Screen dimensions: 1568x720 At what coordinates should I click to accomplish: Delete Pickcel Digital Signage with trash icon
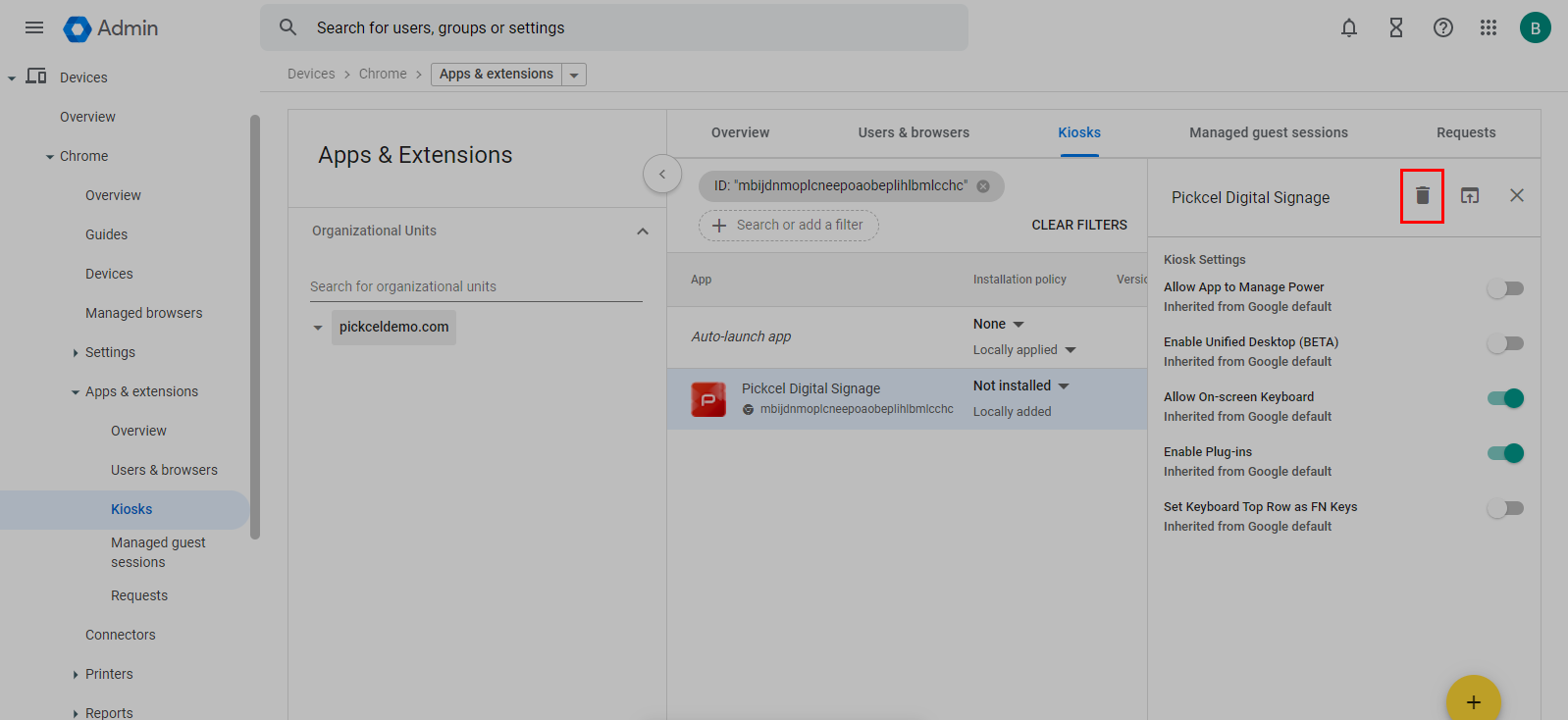[x=1423, y=195]
